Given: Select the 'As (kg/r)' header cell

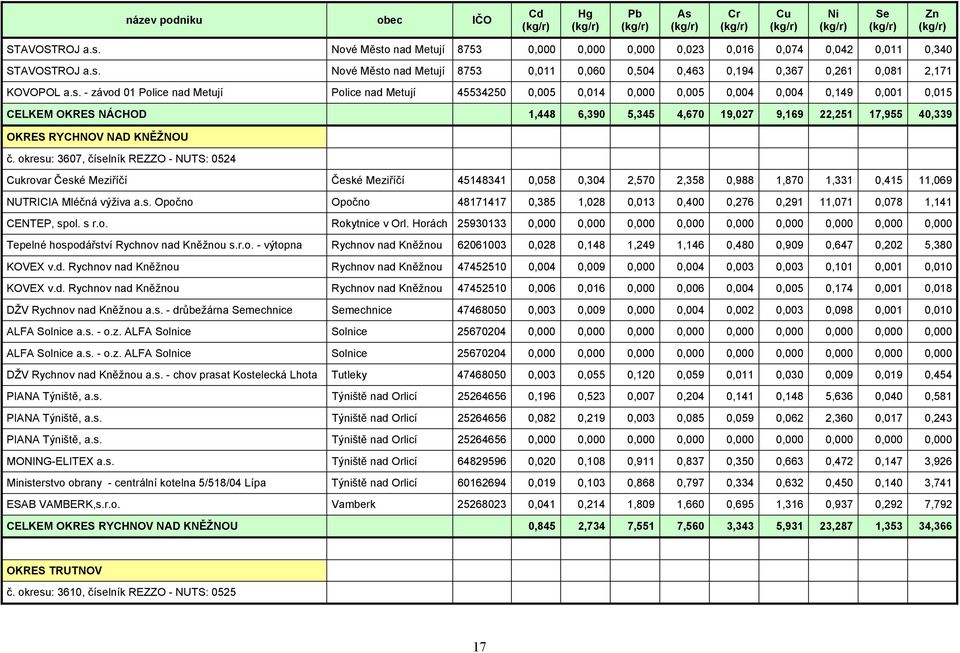Looking at the screenshot, I should click(x=684, y=20).
